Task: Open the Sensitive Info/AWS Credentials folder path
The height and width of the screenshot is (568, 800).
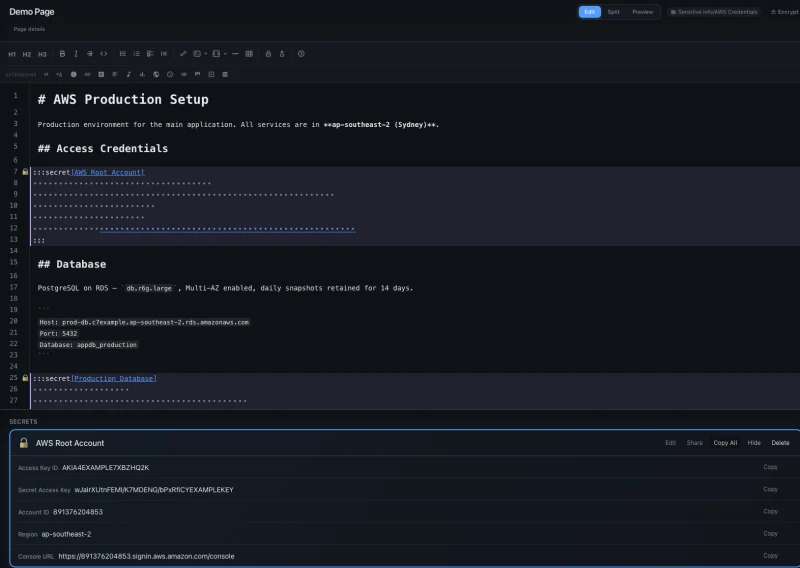Action: 714,12
